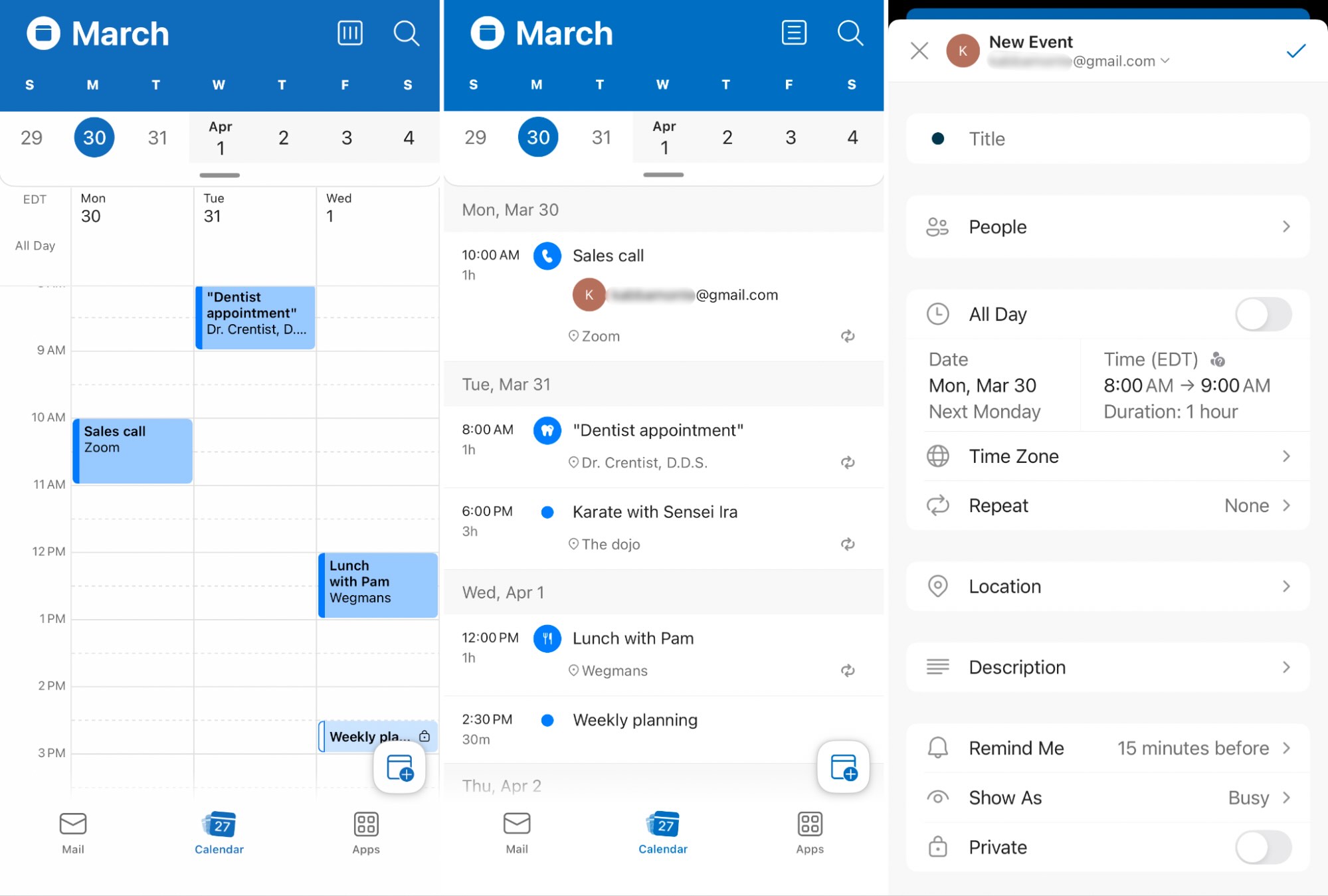Open search in the calendar header
The image size is (1328, 896).
pyautogui.click(x=407, y=33)
